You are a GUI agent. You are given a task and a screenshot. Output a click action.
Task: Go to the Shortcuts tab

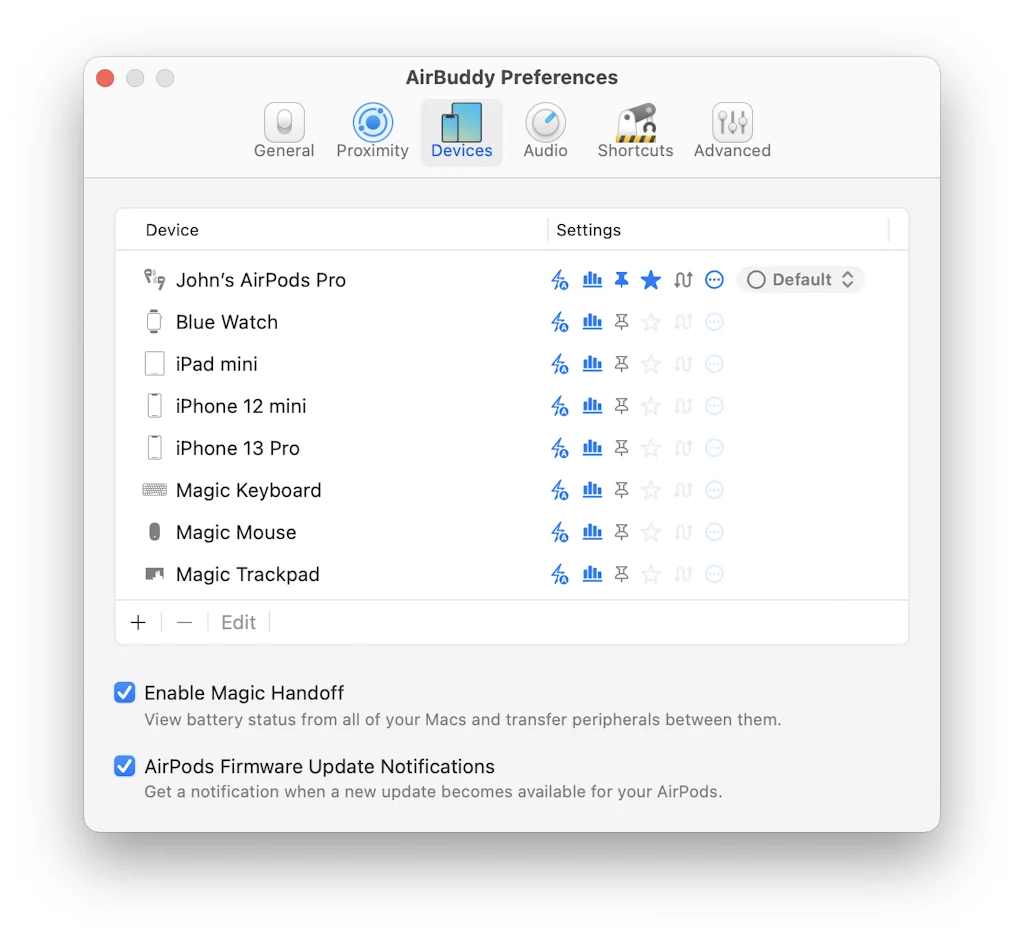pos(635,132)
